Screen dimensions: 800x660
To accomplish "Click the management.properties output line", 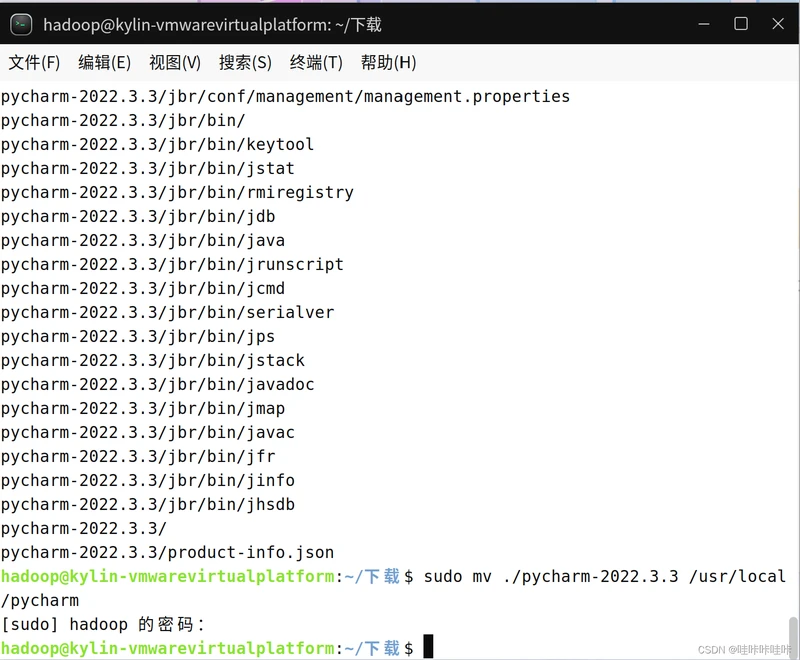I will point(285,96).
